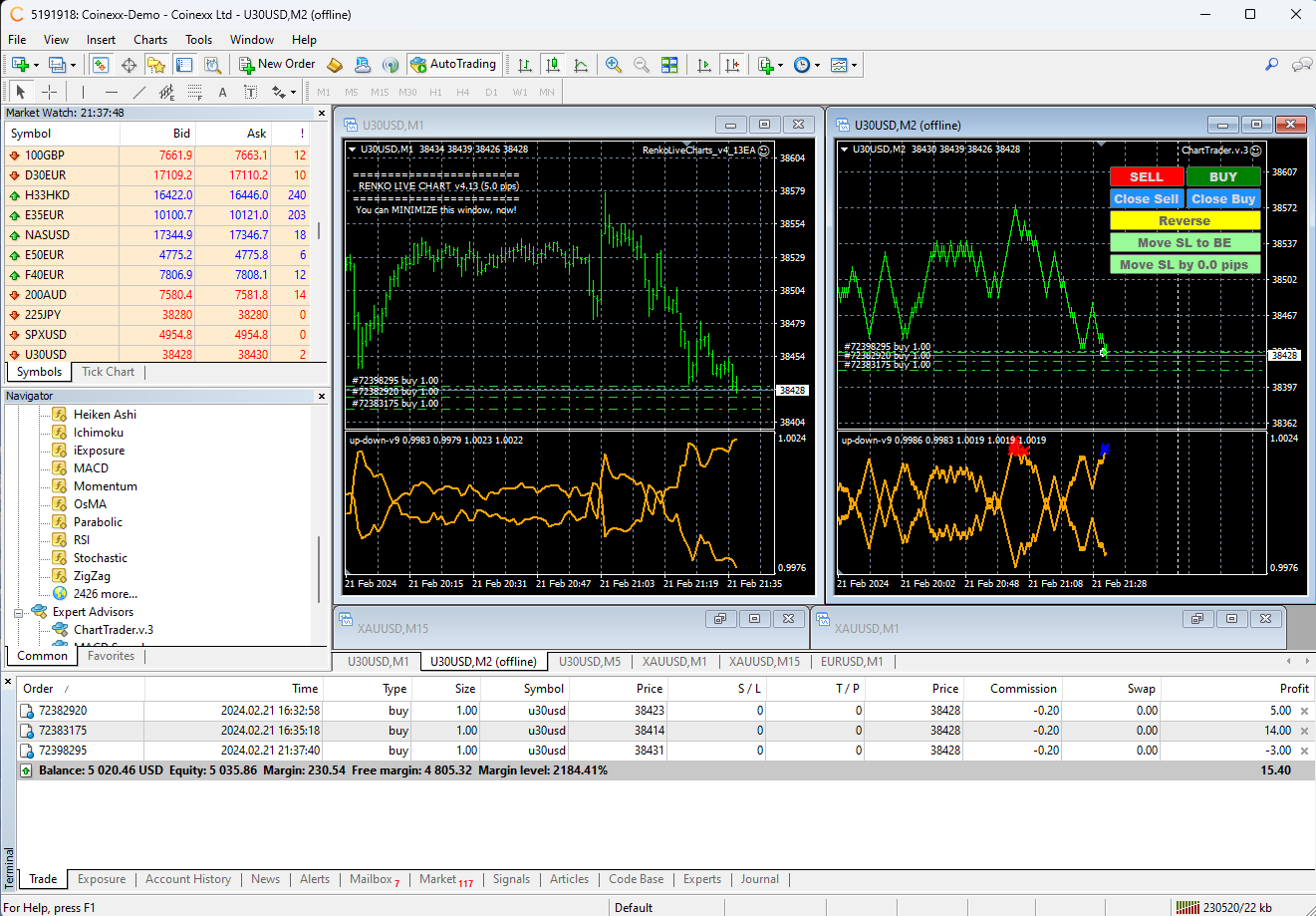Switch to the Account History tab
The width and height of the screenshot is (1316, 916).
coord(187,879)
